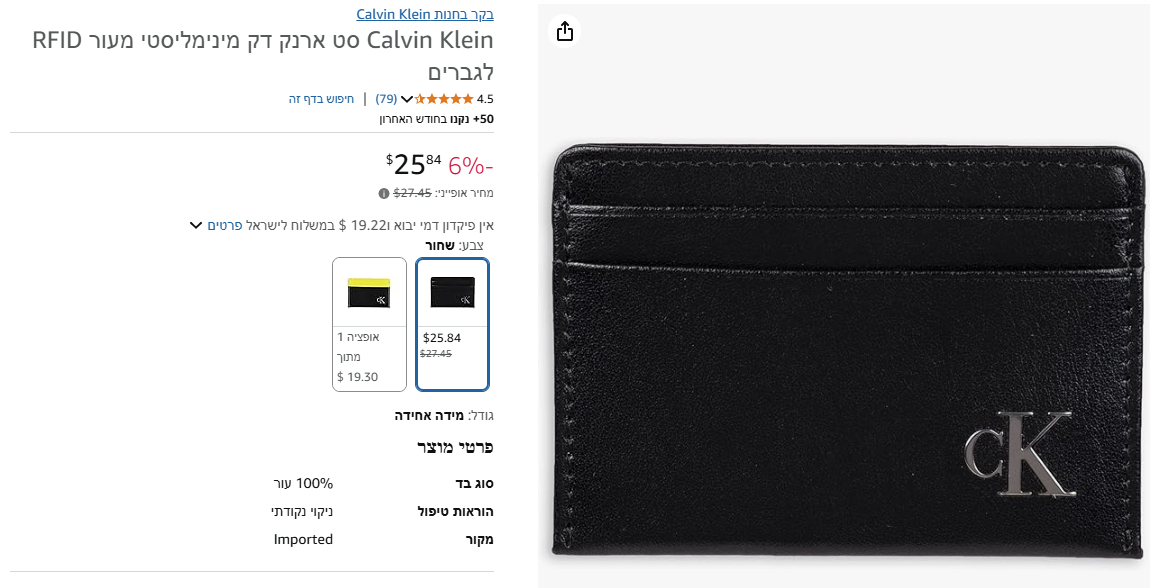Expand the rating breakdown chevron
This screenshot has height=588, width=1153.
pyautogui.click(x=407, y=99)
